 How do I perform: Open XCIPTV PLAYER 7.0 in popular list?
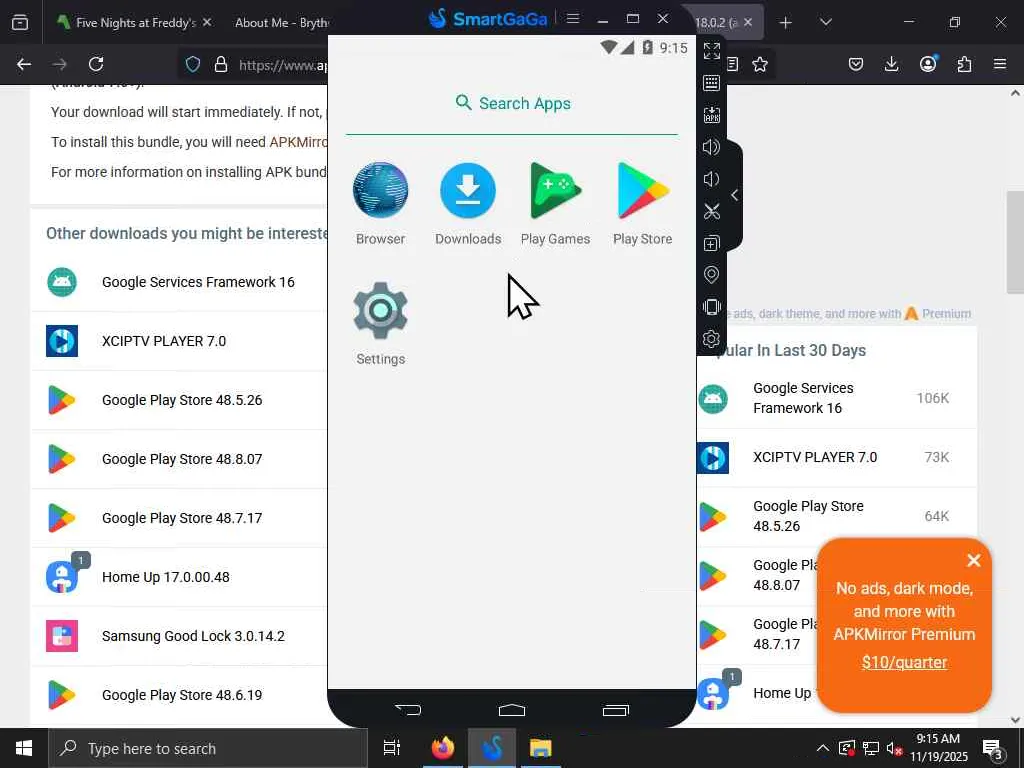click(x=815, y=457)
